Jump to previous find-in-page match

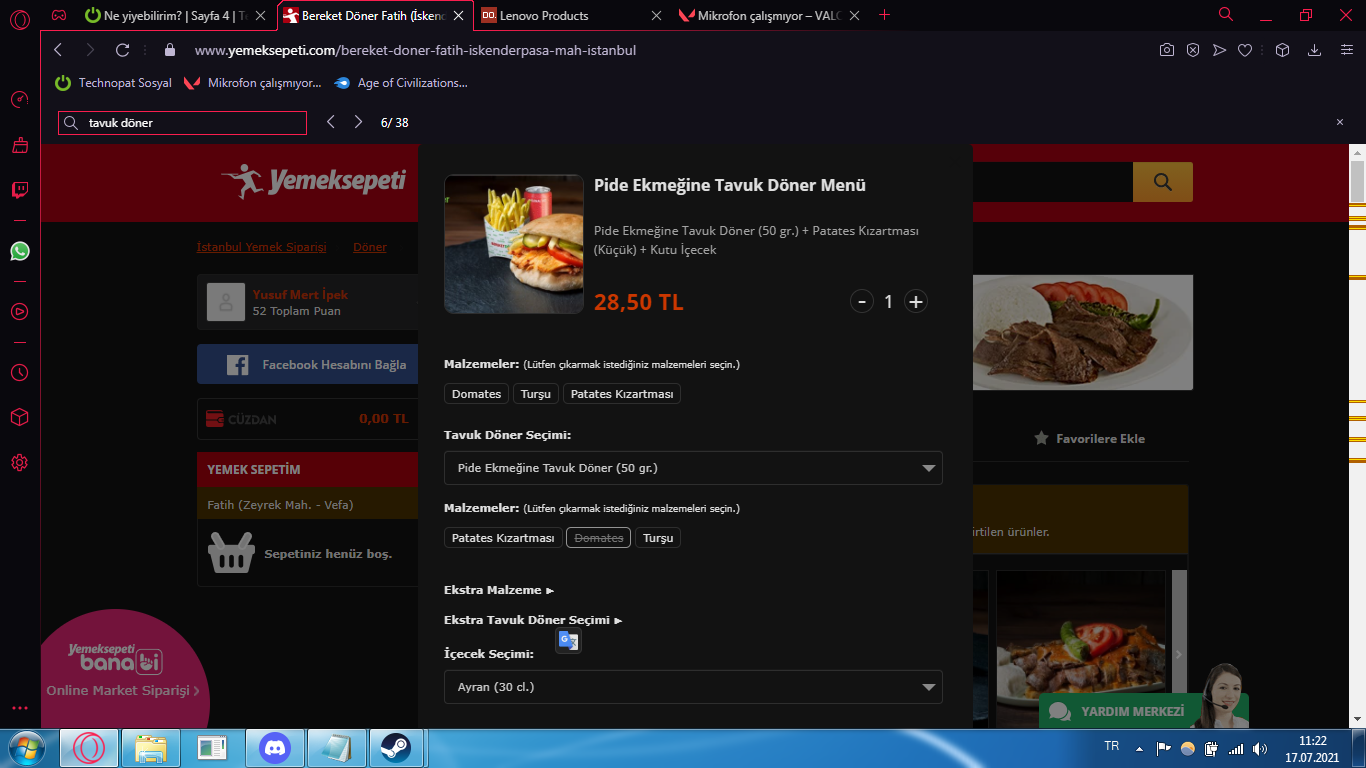point(331,122)
